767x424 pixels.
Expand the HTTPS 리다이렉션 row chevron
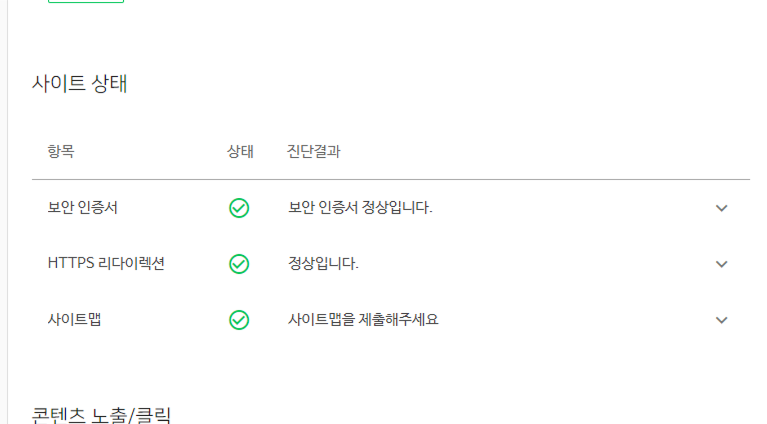722,264
